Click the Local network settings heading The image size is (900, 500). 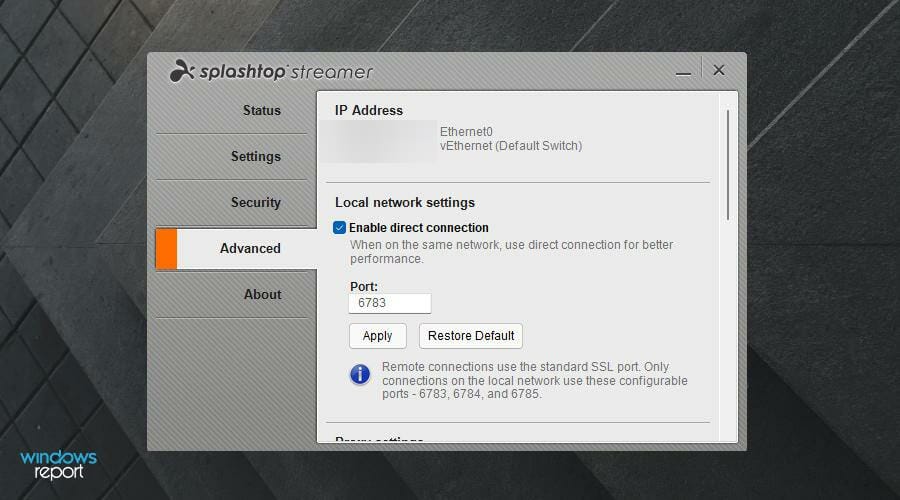(x=405, y=203)
